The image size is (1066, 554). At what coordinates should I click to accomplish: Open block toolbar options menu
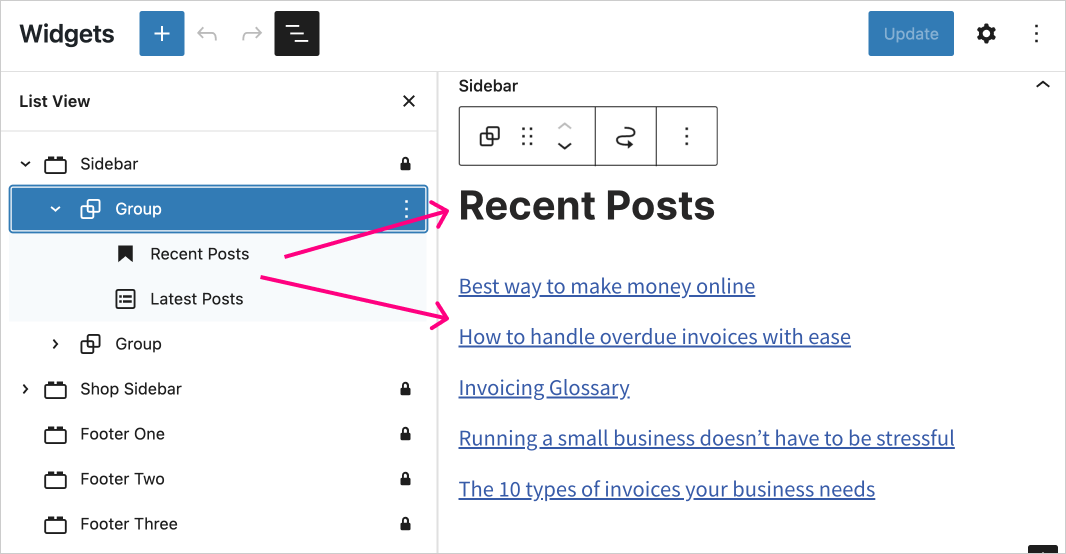coord(687,136)
